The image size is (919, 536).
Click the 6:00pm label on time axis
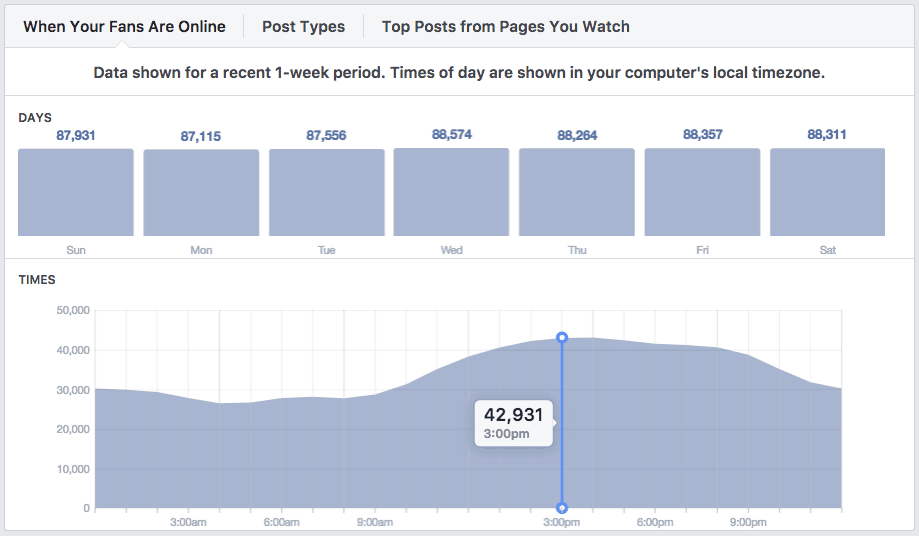[655, 522]
